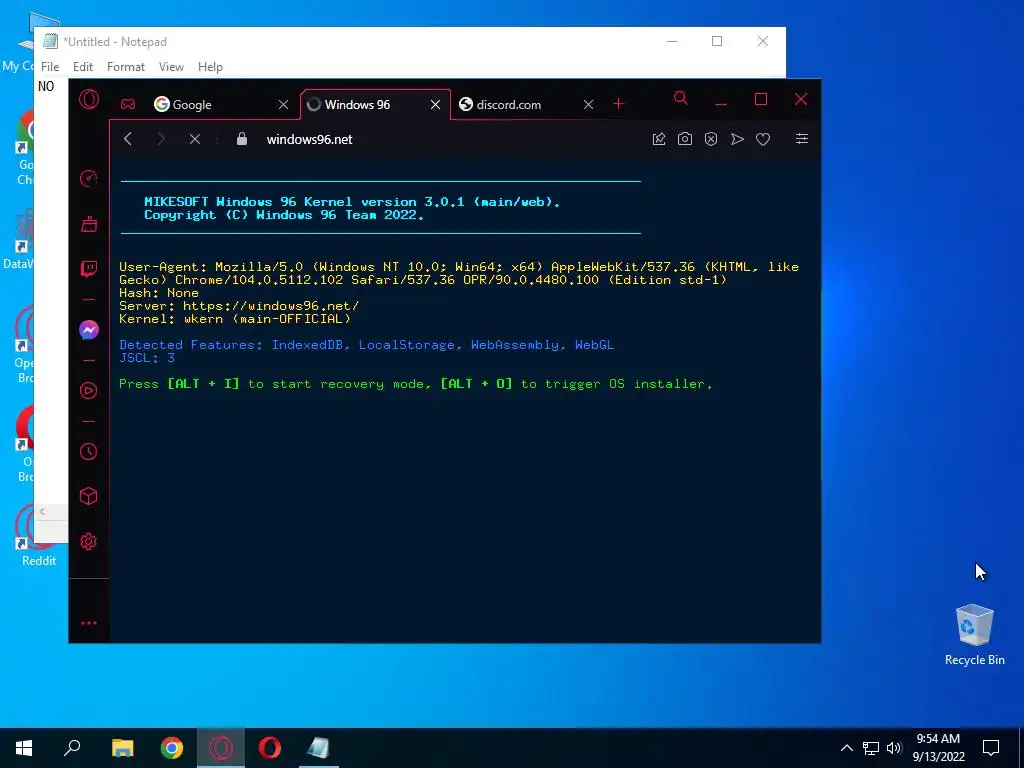
Task: Click the MIKESOFT Windows 96 Kernel line
Action: coord(351,202)
